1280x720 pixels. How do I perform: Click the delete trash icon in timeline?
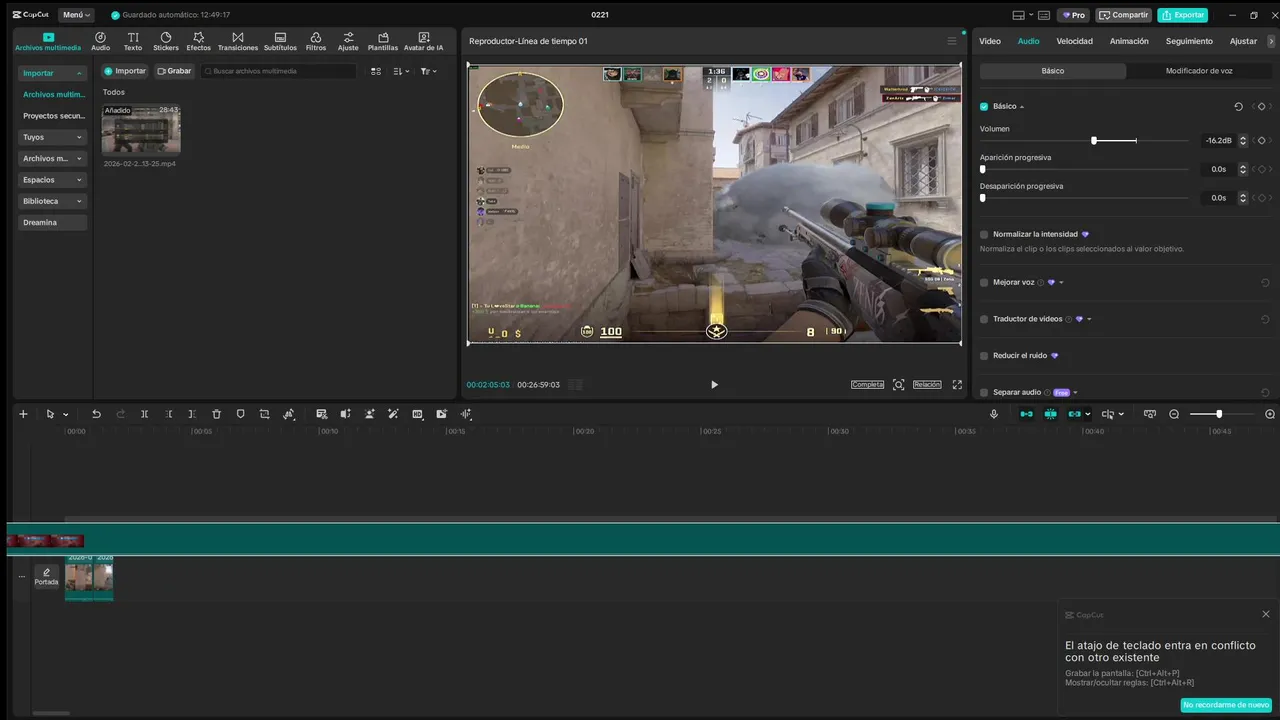click(216, 414)
